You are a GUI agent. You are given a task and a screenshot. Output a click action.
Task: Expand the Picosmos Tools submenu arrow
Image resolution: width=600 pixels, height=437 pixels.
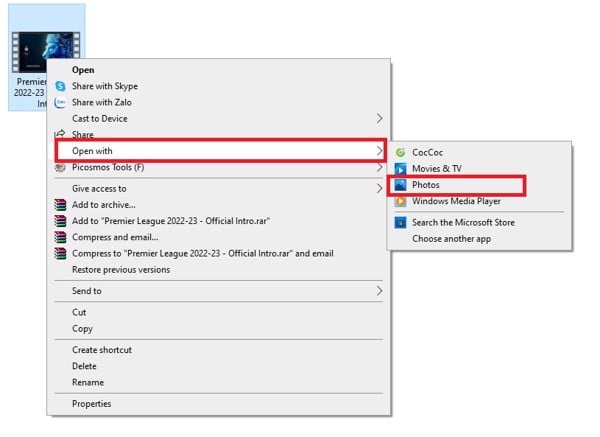point(379,167)
